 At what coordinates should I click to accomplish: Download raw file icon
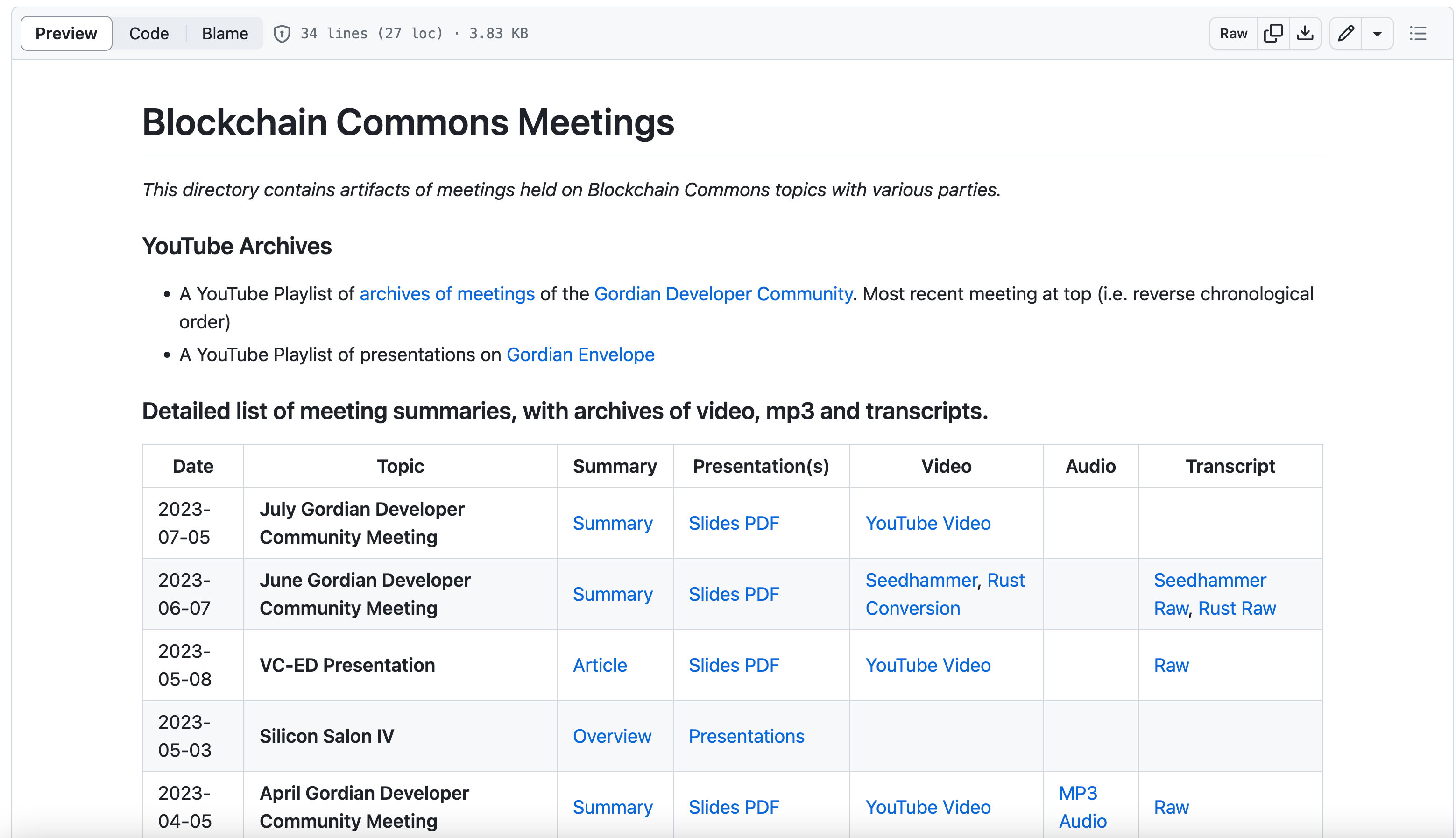coord(1305,33)
